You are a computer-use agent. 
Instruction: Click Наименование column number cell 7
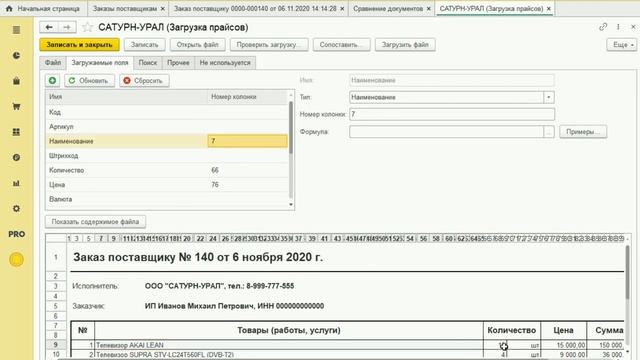point(247,141)
